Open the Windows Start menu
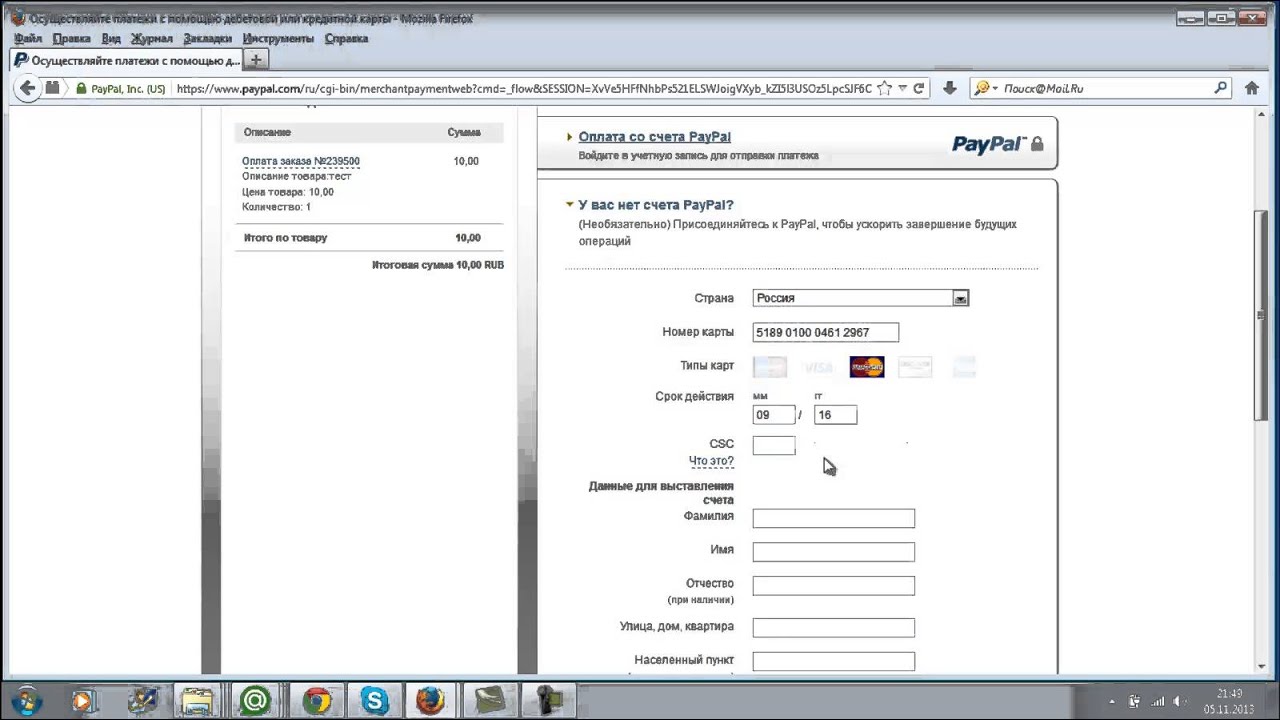Viewport: 1280px width, 720px height. click(25, 701)
